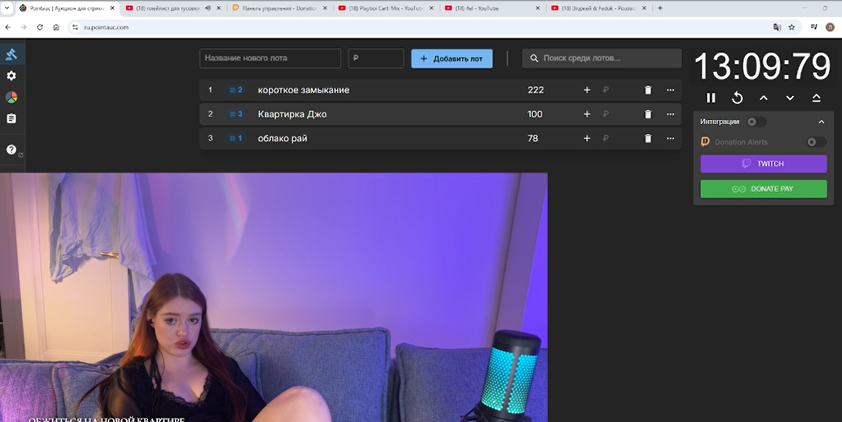Image resolution: width=842 pixels, height=422 pixels.
Task: Connect the DONATE PAY integration
Action: 764,189
